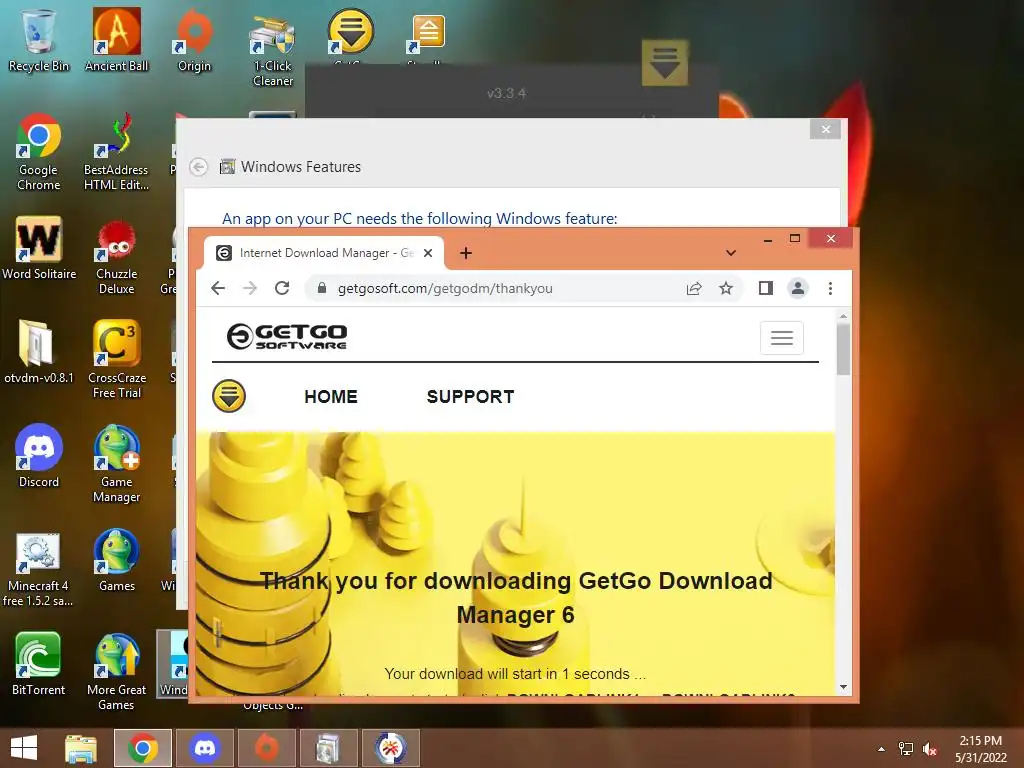Open the Recycle Bin desktop icon

pyautogui.click(x=39, y=40)
